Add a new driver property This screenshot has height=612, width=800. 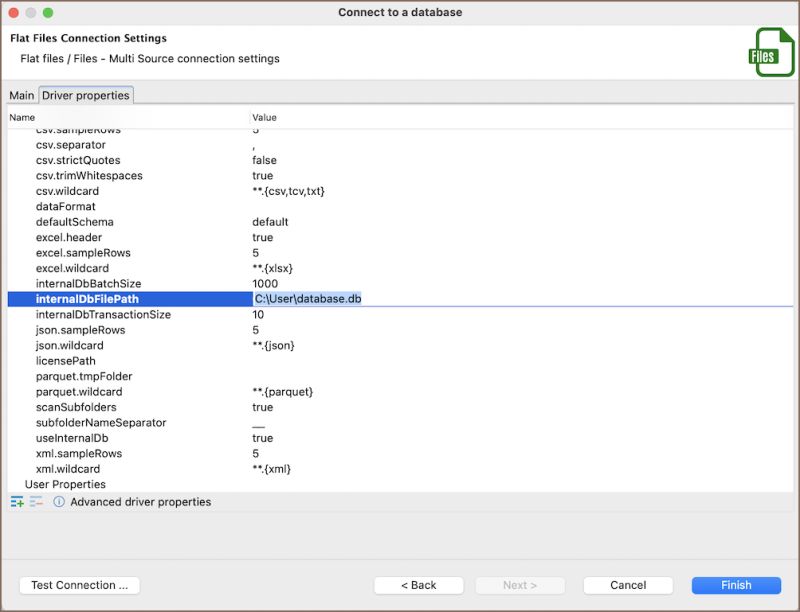click(17, 502)
